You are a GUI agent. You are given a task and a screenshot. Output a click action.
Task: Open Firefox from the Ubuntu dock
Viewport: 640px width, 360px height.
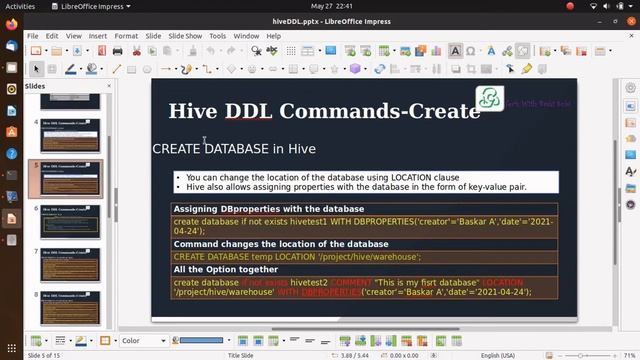11,24
